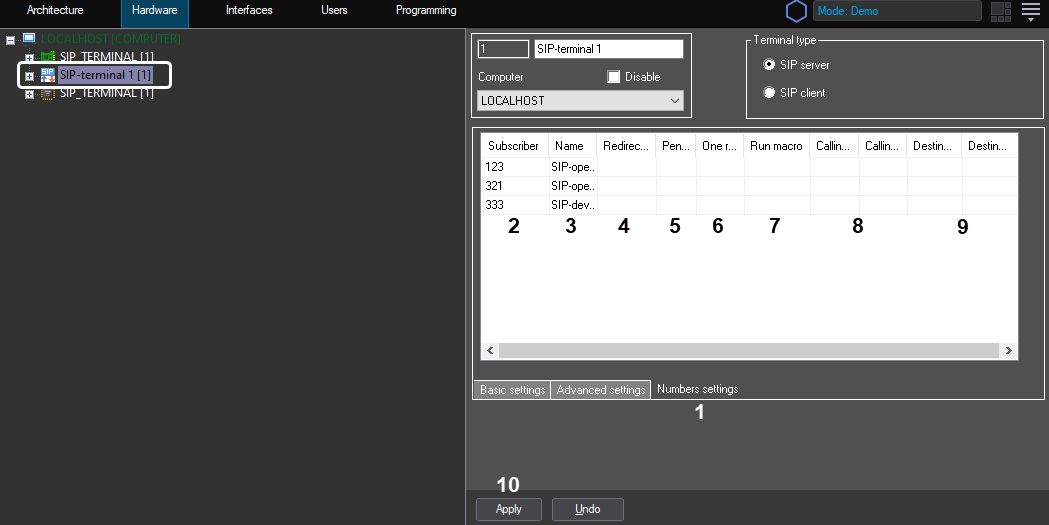This screenshot has width=1049, height=525.
Task: Collapse the LOCALHOST tree node
Action: [10, 40]
